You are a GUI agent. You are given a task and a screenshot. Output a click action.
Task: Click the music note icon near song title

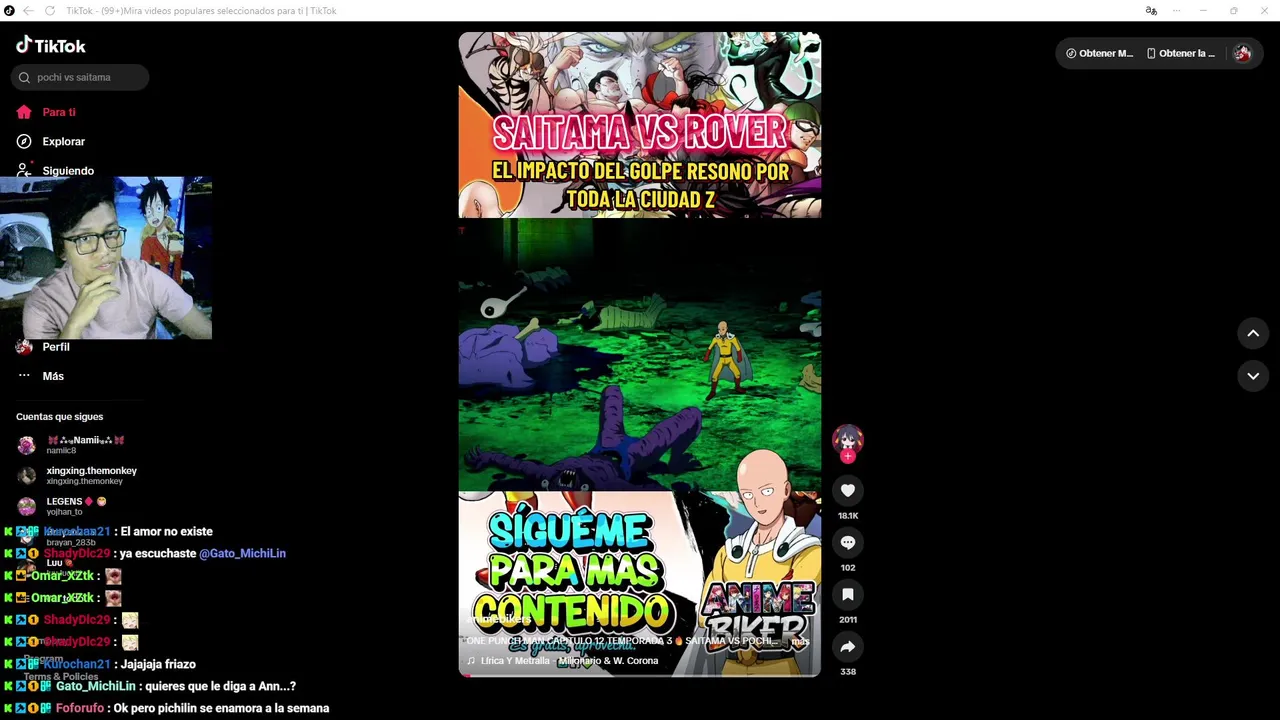coord(471,661)
